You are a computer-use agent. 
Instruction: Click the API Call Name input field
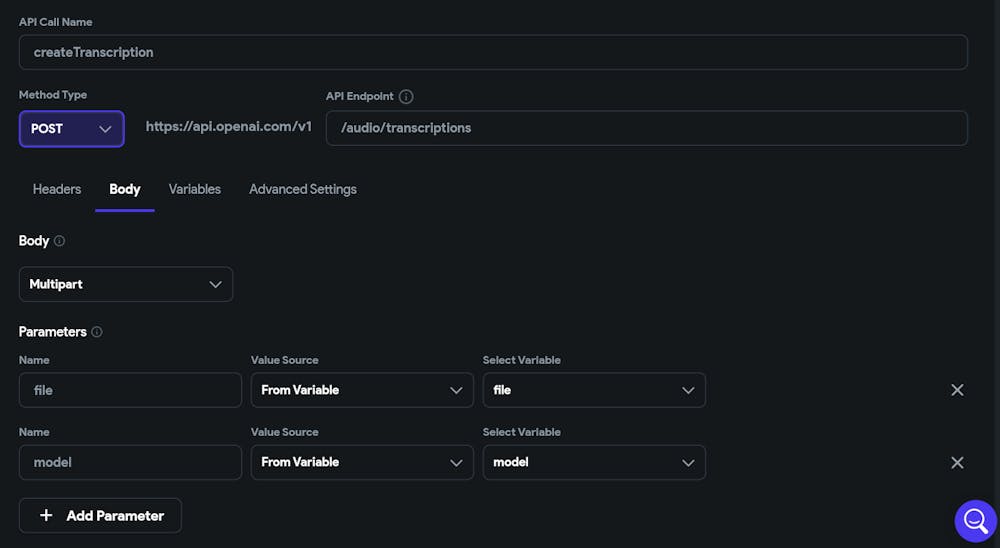(493, 52)
